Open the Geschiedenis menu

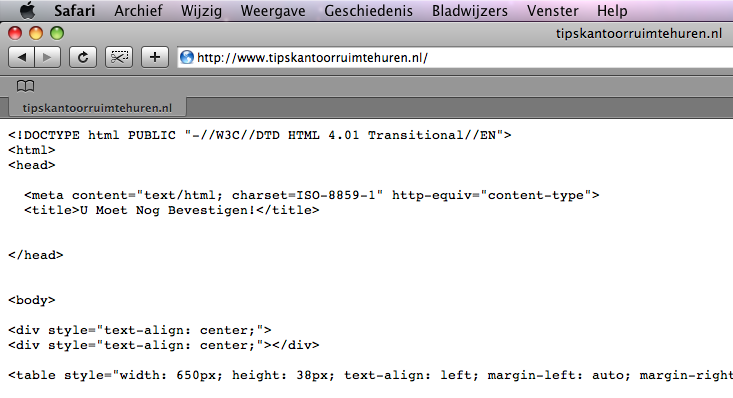(x=368, y=11)
